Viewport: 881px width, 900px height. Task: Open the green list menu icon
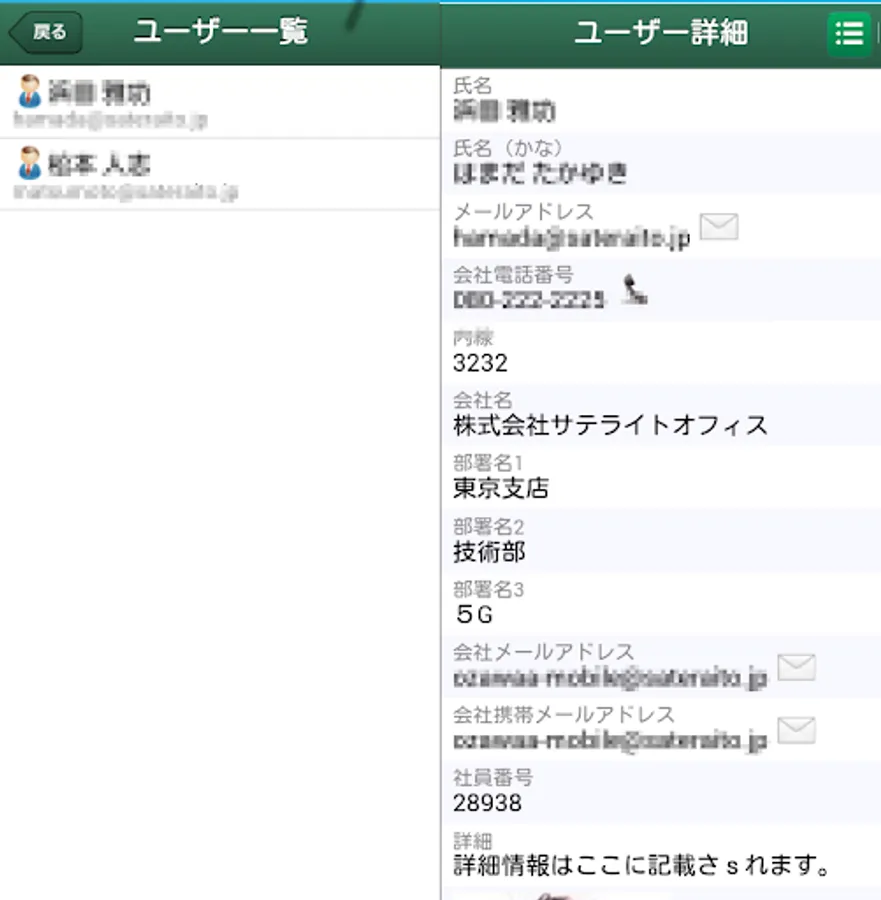coord(849,33)
